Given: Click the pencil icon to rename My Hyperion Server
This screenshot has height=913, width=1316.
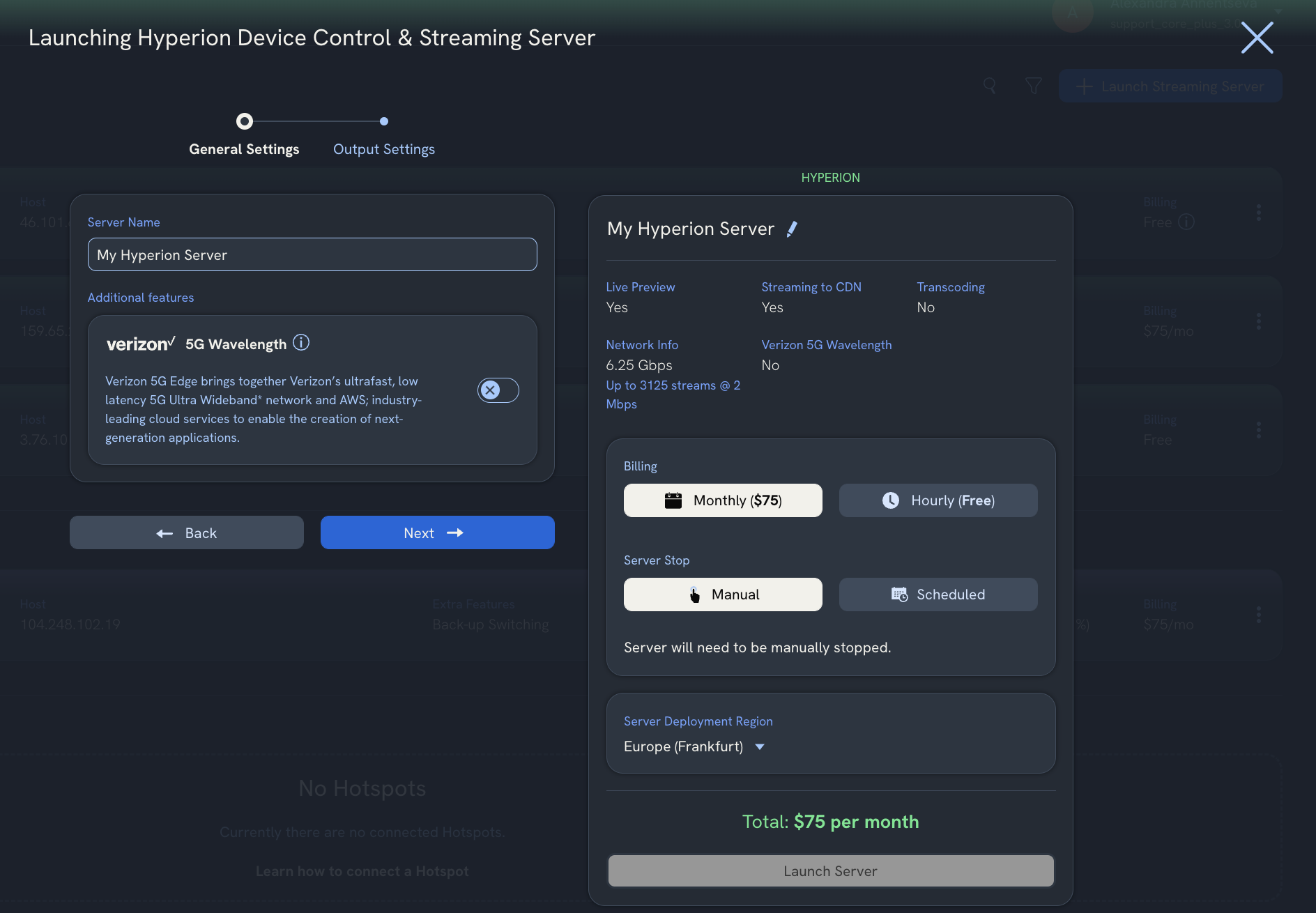Looking at the screenshot, I should [x=793, y=229].
